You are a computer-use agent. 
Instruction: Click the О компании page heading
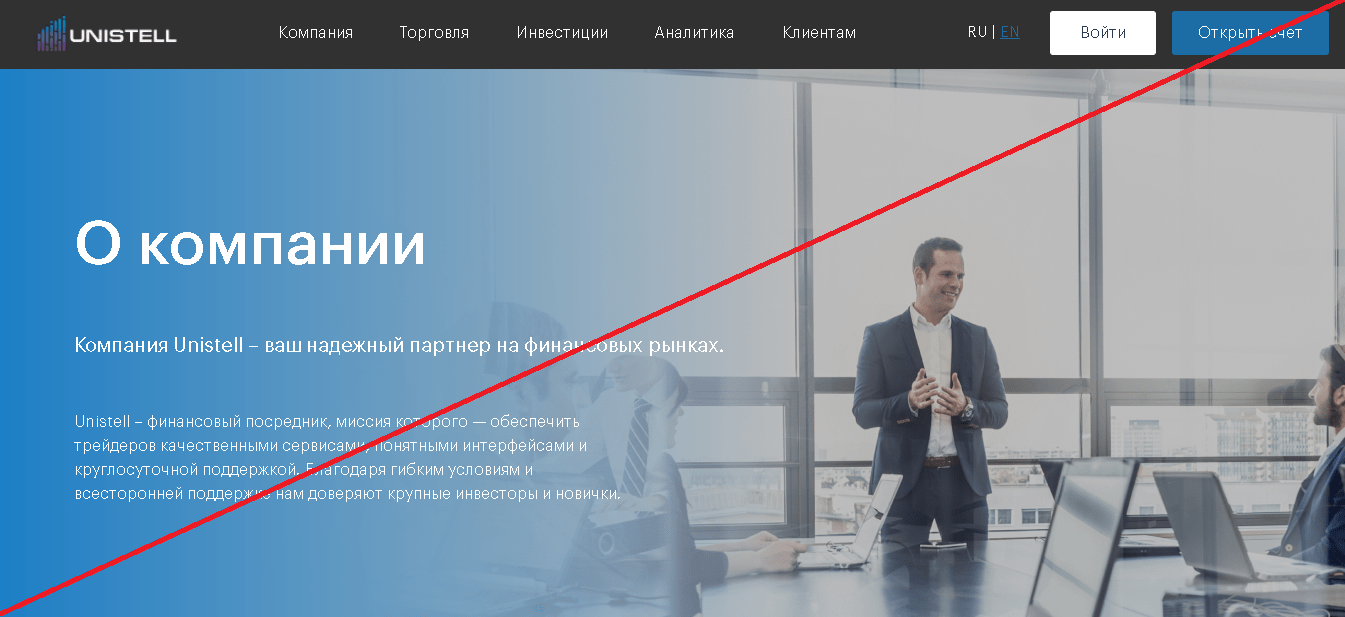click(x=250, y=243)
